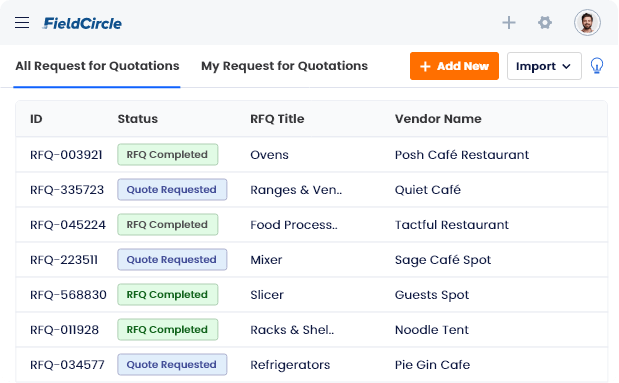Expand the Import dropdown

click(544, 66)
